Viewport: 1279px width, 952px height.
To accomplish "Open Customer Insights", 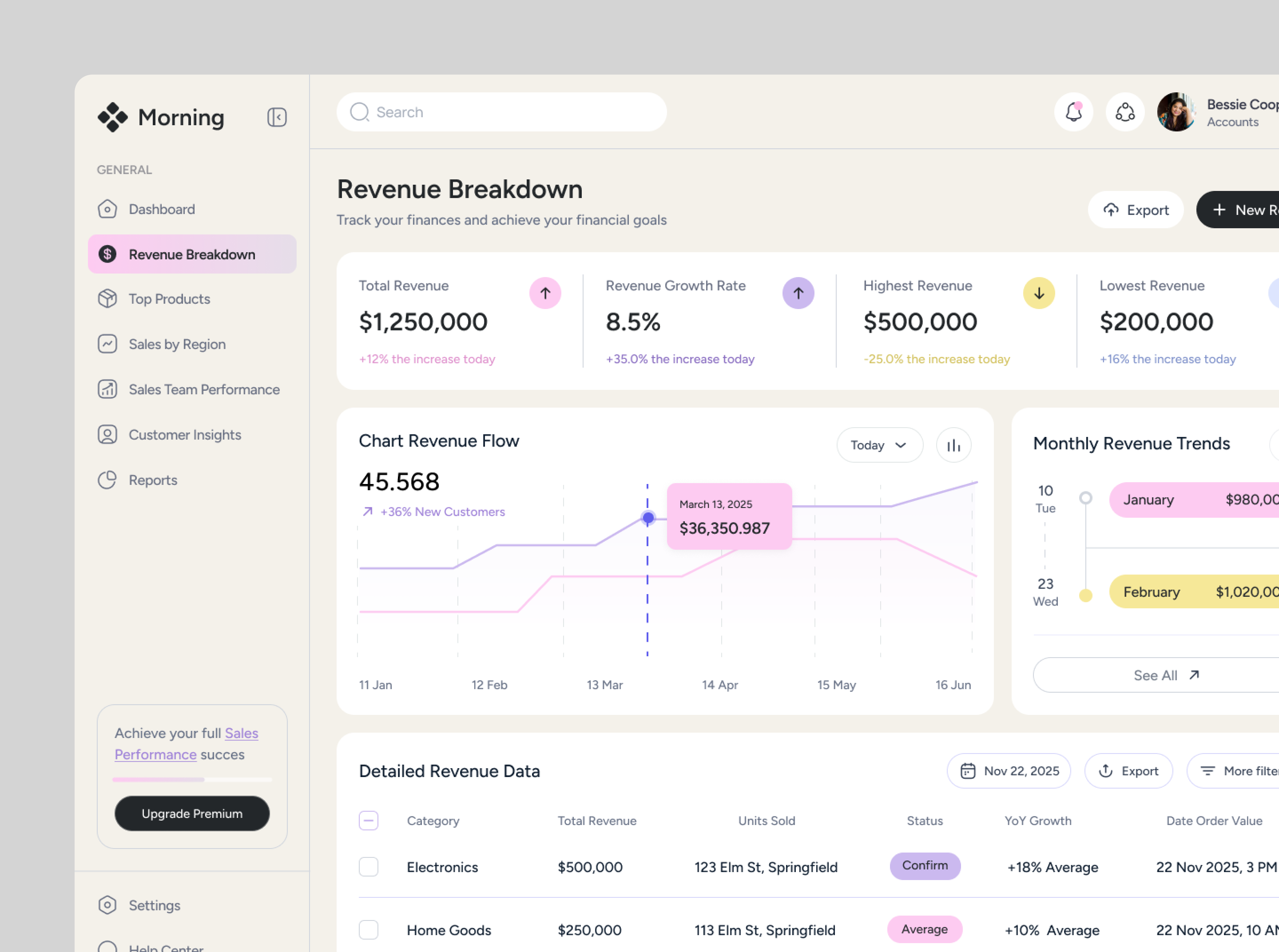I will (x=184, y=435).
